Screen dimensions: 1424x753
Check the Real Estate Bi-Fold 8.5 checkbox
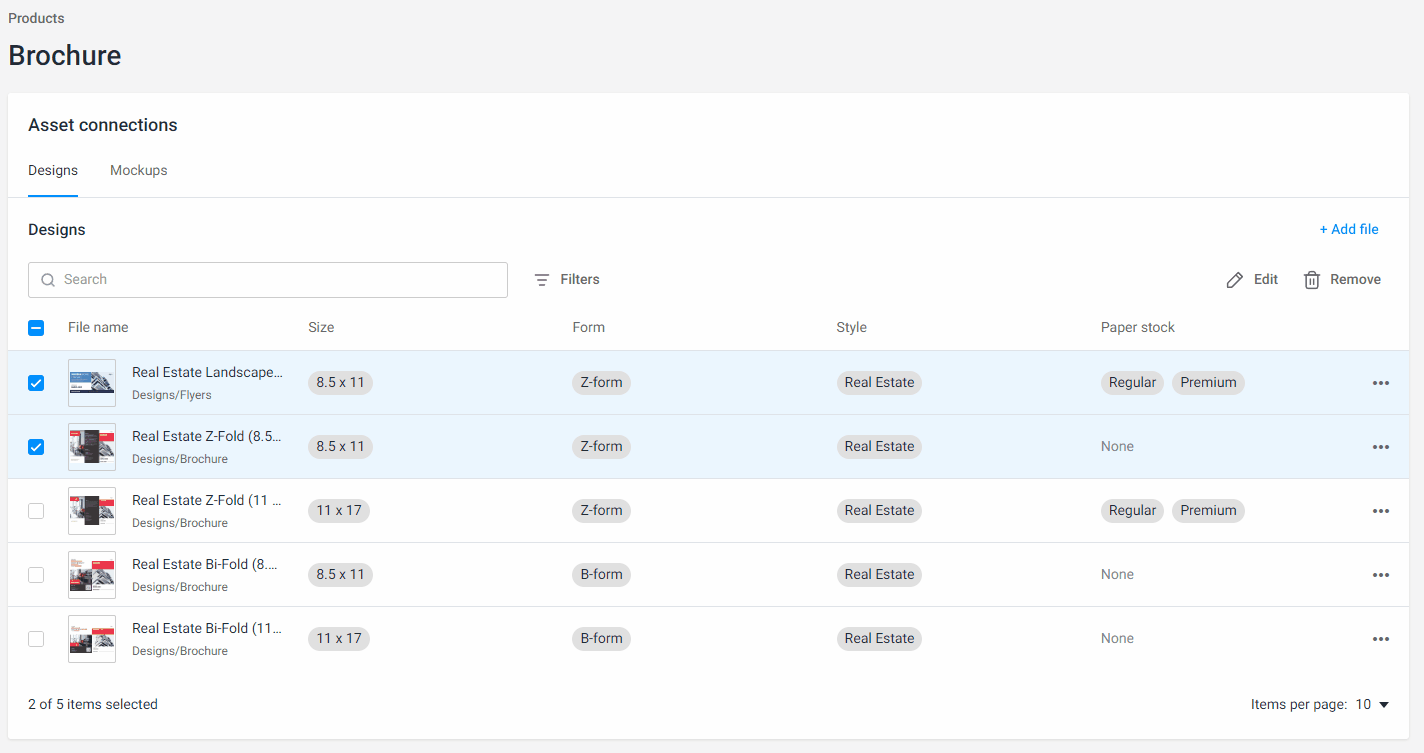[x=36, y=575]
